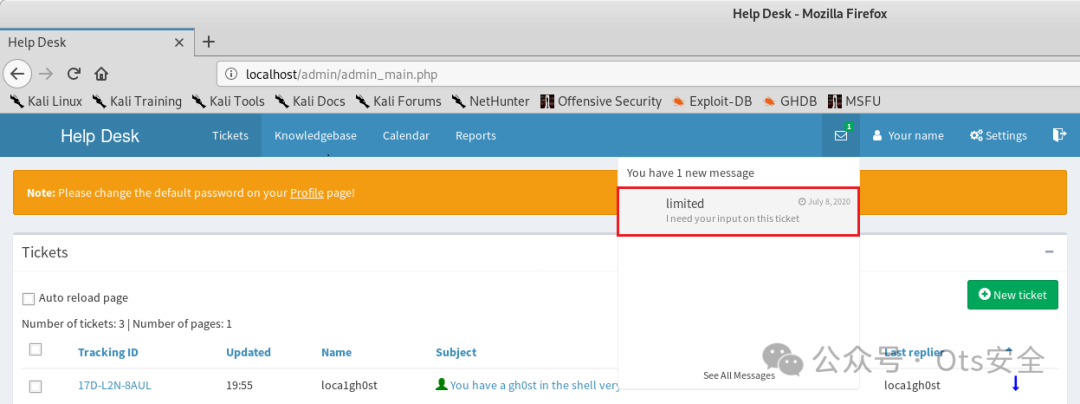Screen dimensions: 1080x404
Task: Open the Settings gear menu
Action: 998,136
